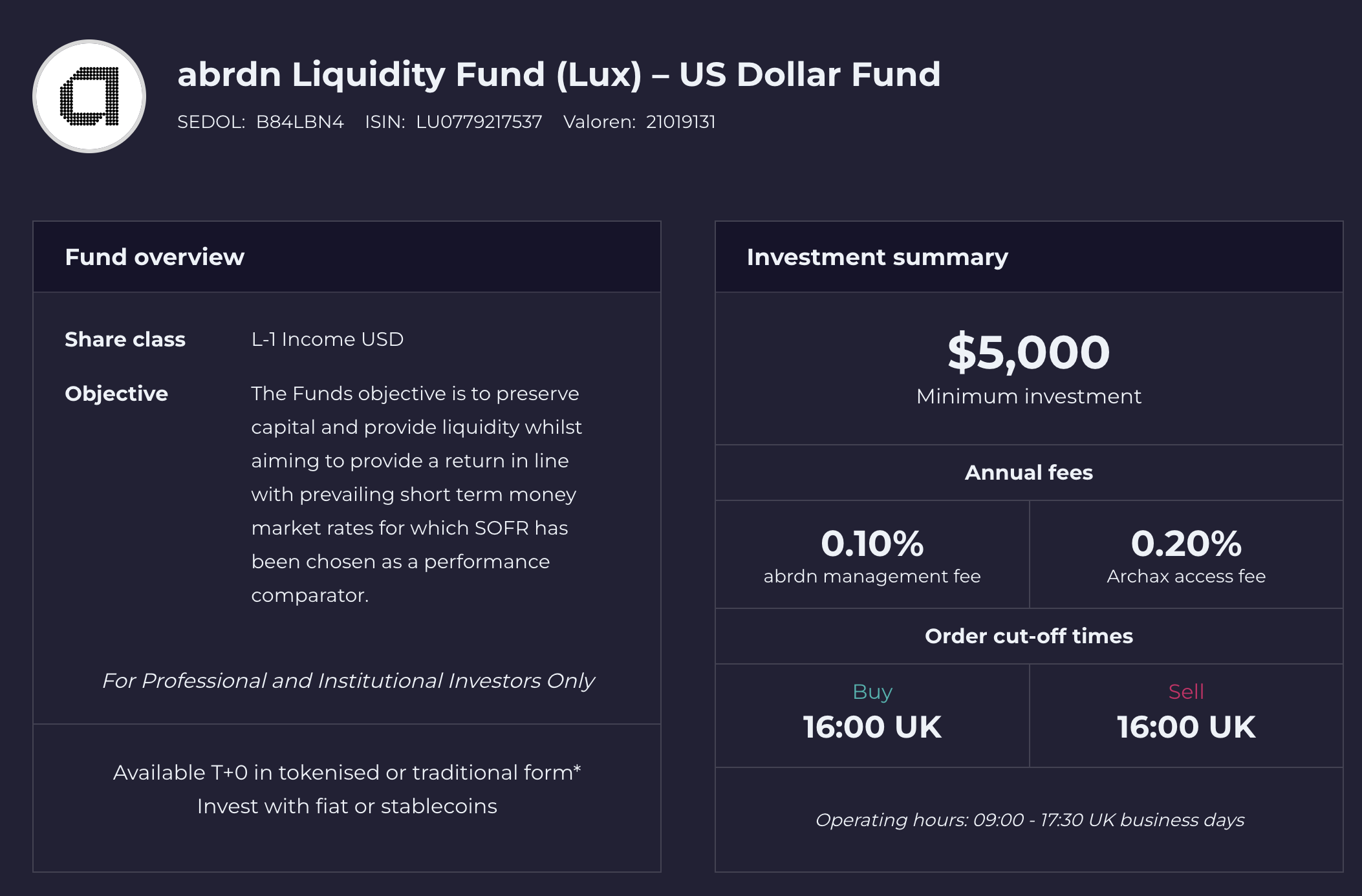Click the Annual fees heading
The image size is (1362, 896).
click(x=1028, y=473)
